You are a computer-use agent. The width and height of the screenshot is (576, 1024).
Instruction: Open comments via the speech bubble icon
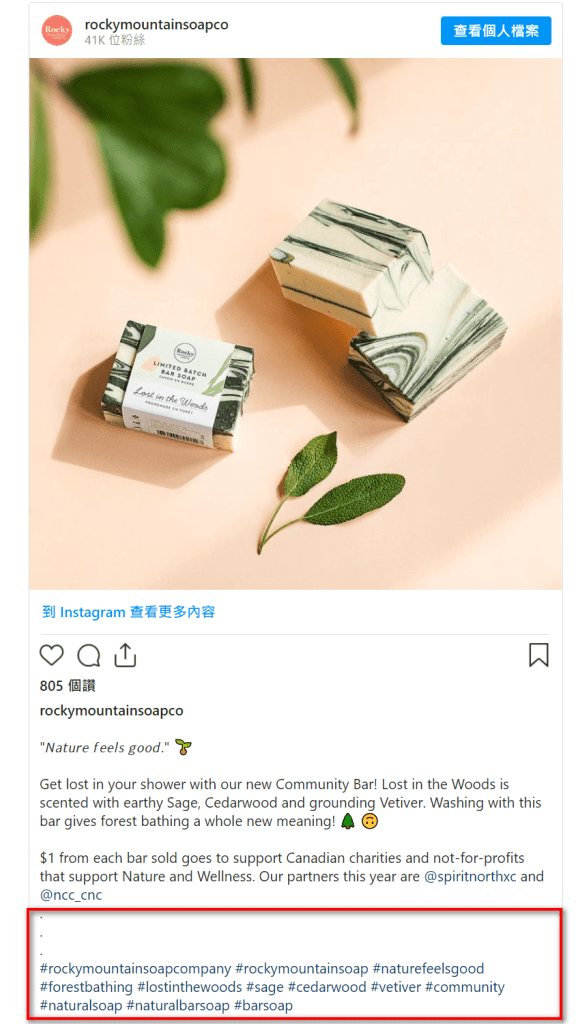pyautogui.click(x=89, y=655)
